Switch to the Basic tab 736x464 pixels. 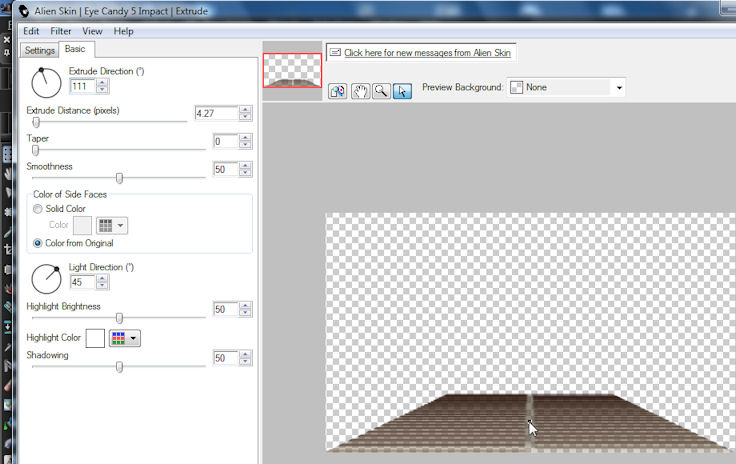point(75,49)
